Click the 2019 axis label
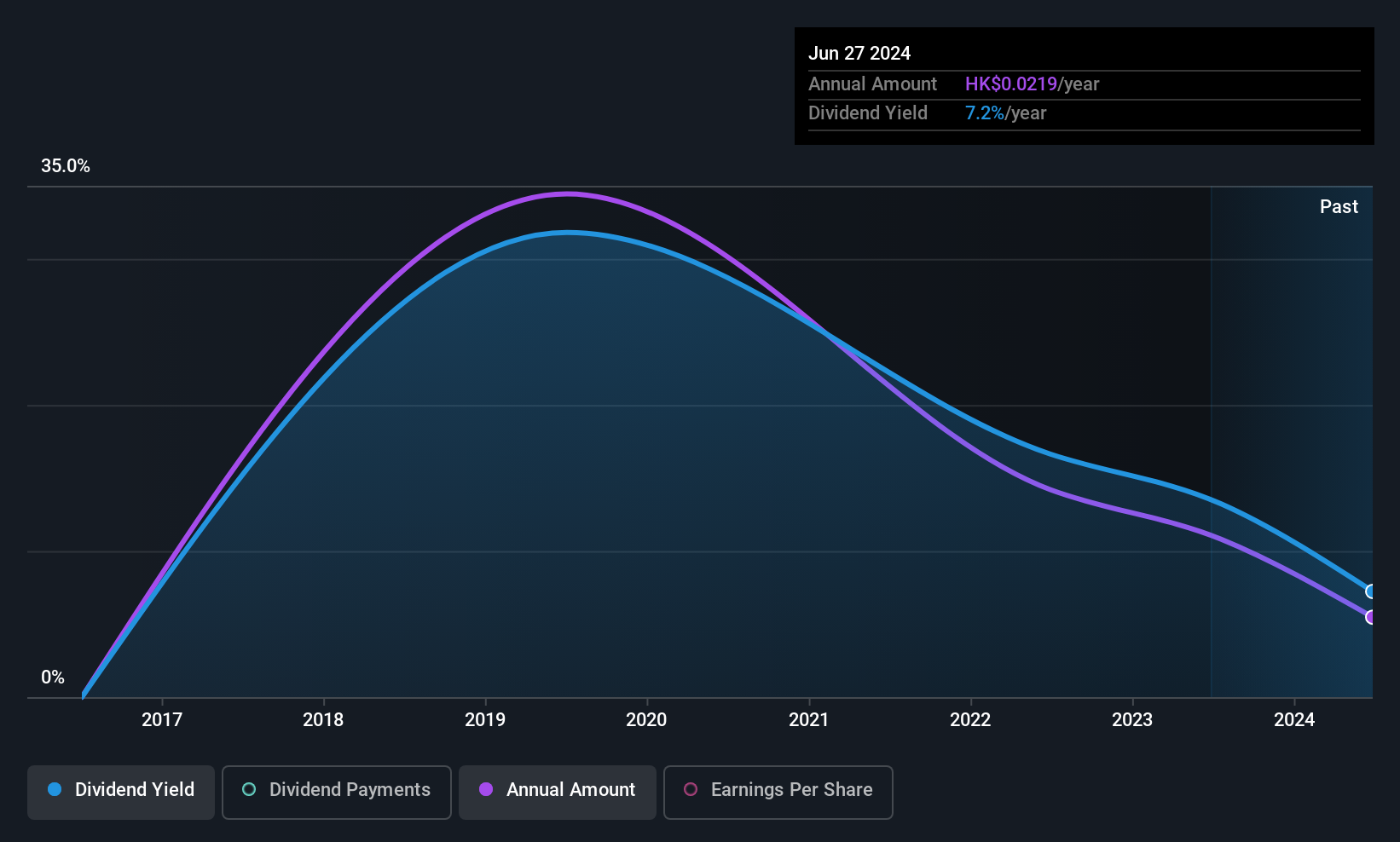Image resolution: width=1400 pixels, height=842 pixels. tap(485, 720)
